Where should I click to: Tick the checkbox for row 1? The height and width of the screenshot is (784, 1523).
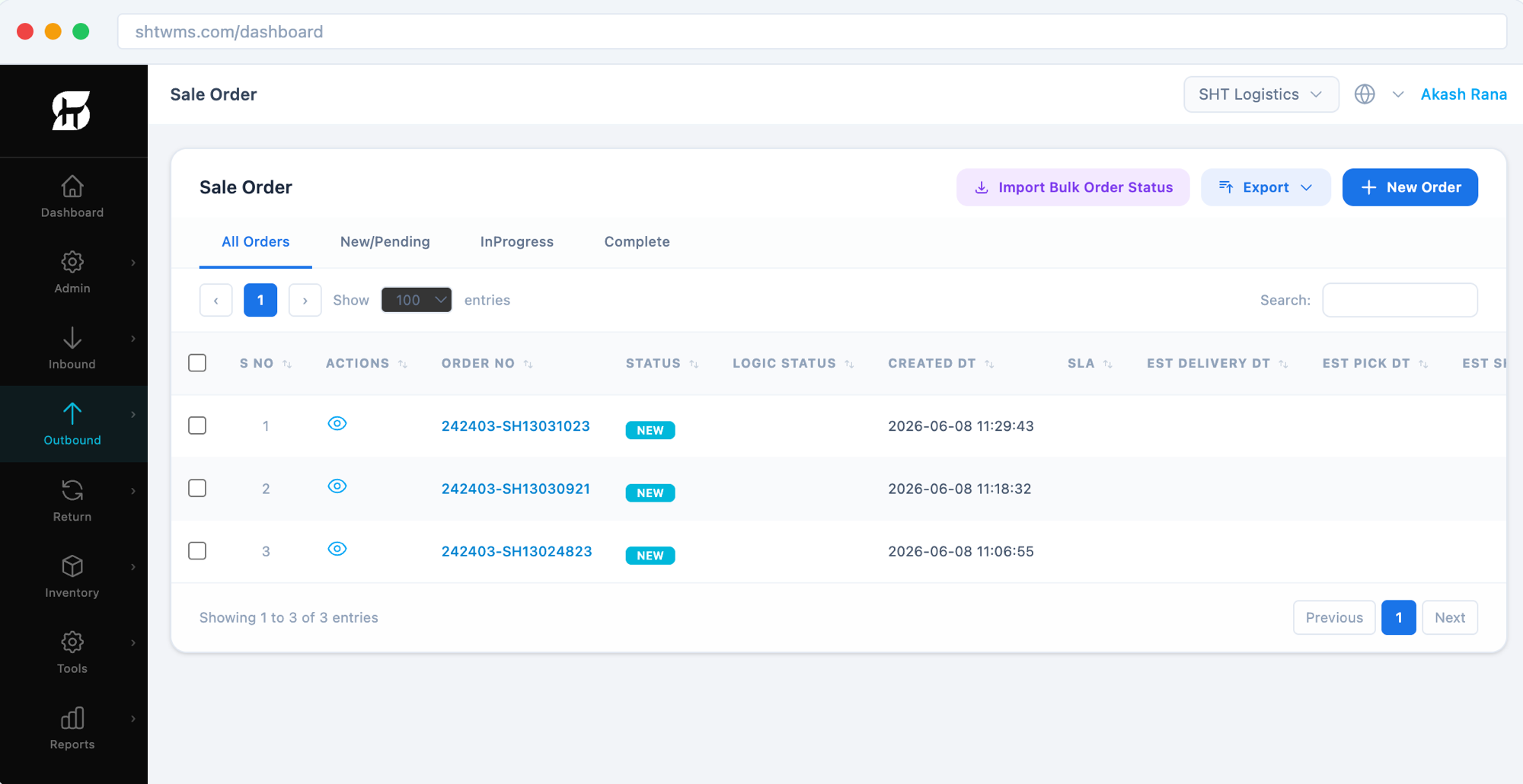pyautogui.click(x=197, y=425)
